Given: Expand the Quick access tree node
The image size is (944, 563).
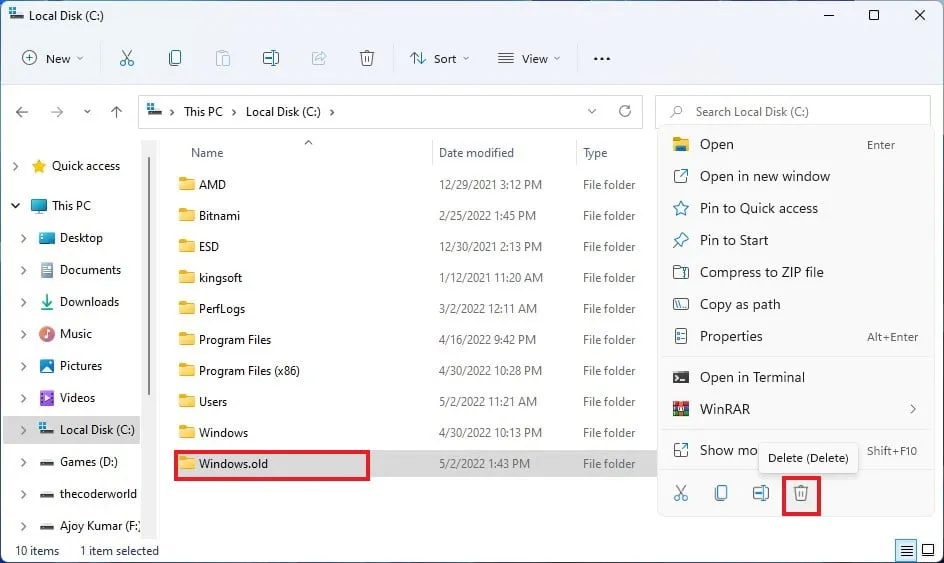Looking at the screenshot, I should tap(16, 166).
